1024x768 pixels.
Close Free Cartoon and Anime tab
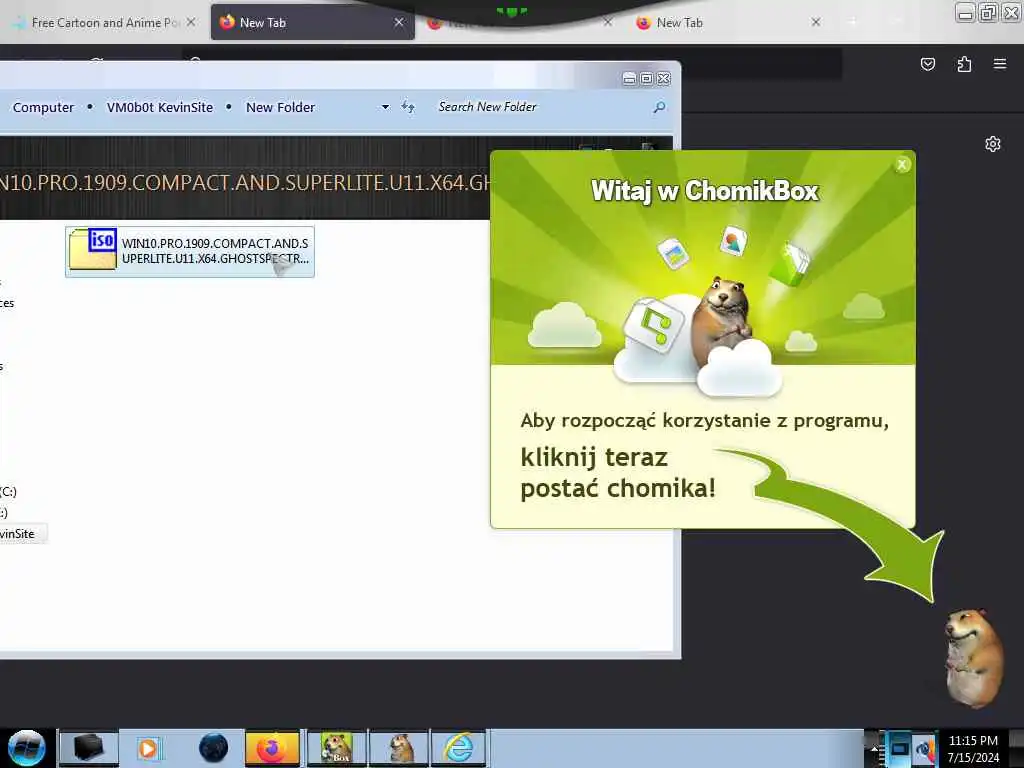[x=191, y=22]
